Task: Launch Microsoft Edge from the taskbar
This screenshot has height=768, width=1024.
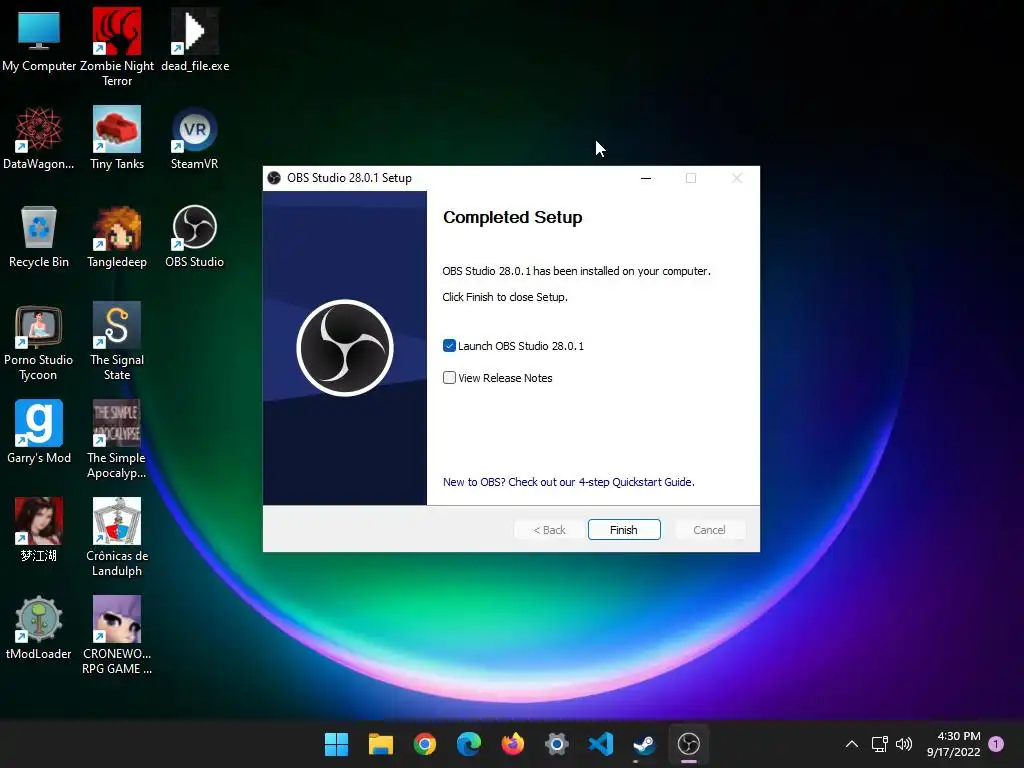Action: point(469,744)
